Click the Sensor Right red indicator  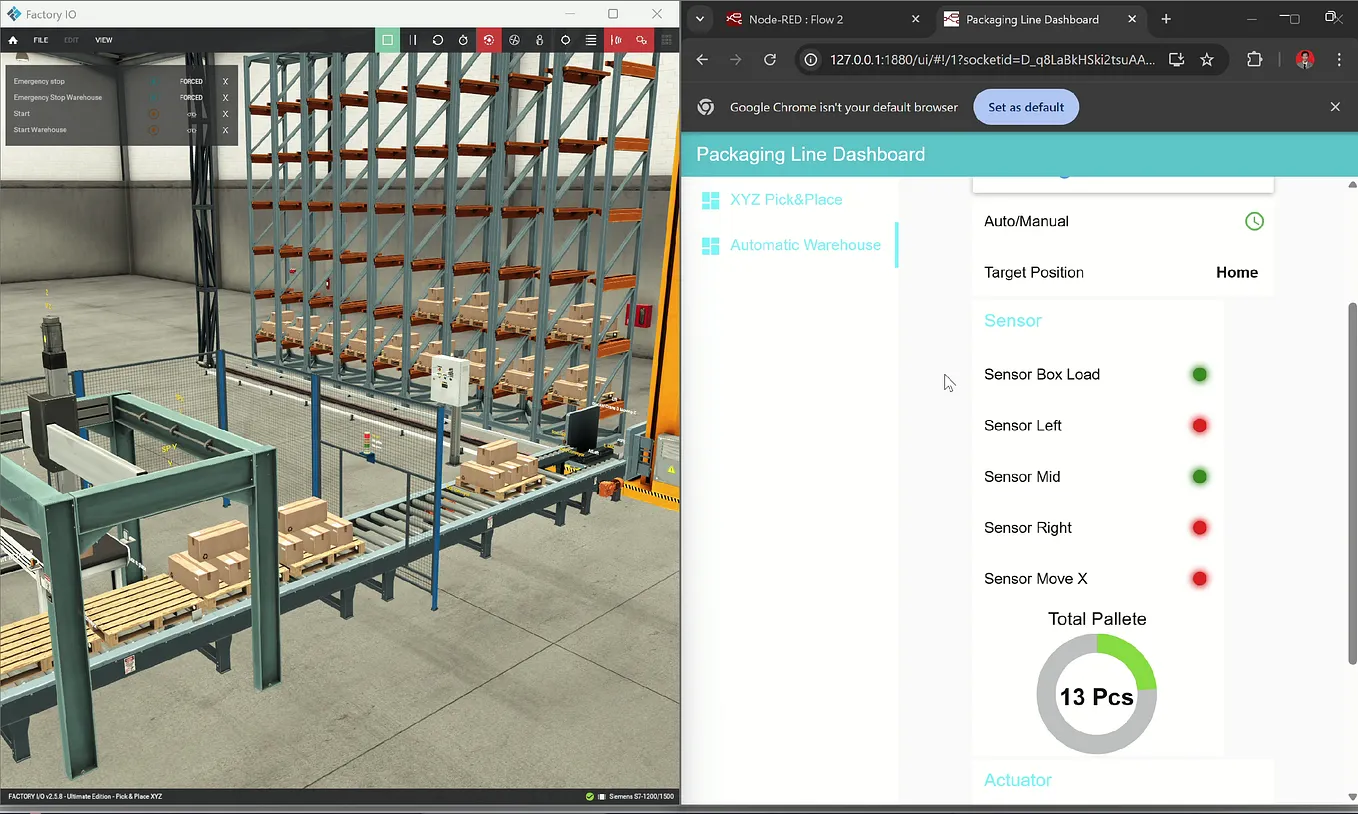point(1200,527)
